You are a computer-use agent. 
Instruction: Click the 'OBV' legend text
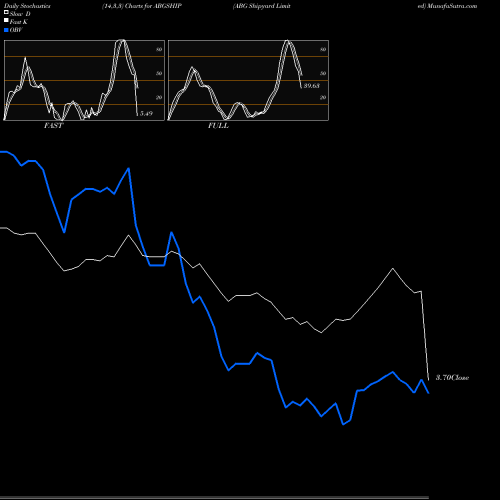pos(16,30)
